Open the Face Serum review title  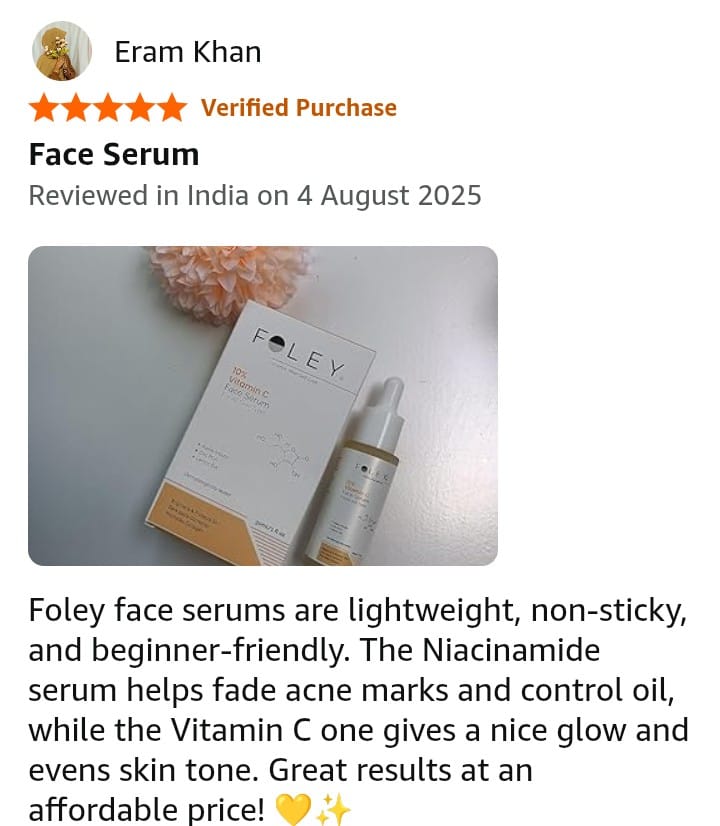click(114, 154)
